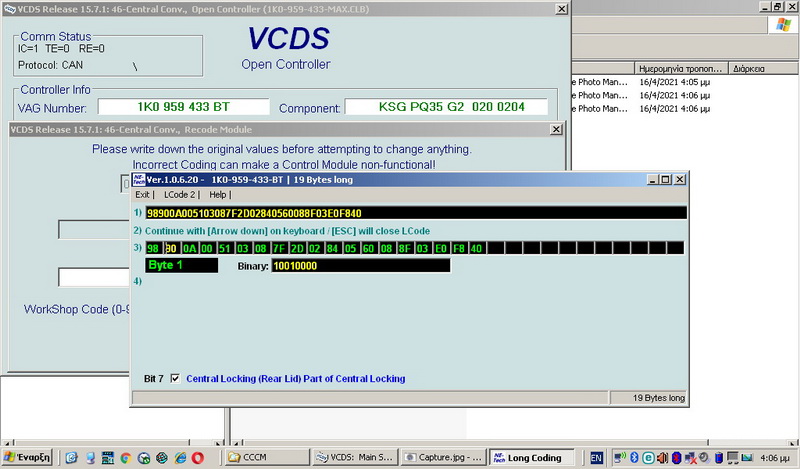
Task: Select byte cell 84
Action: (x=333, y=248)
